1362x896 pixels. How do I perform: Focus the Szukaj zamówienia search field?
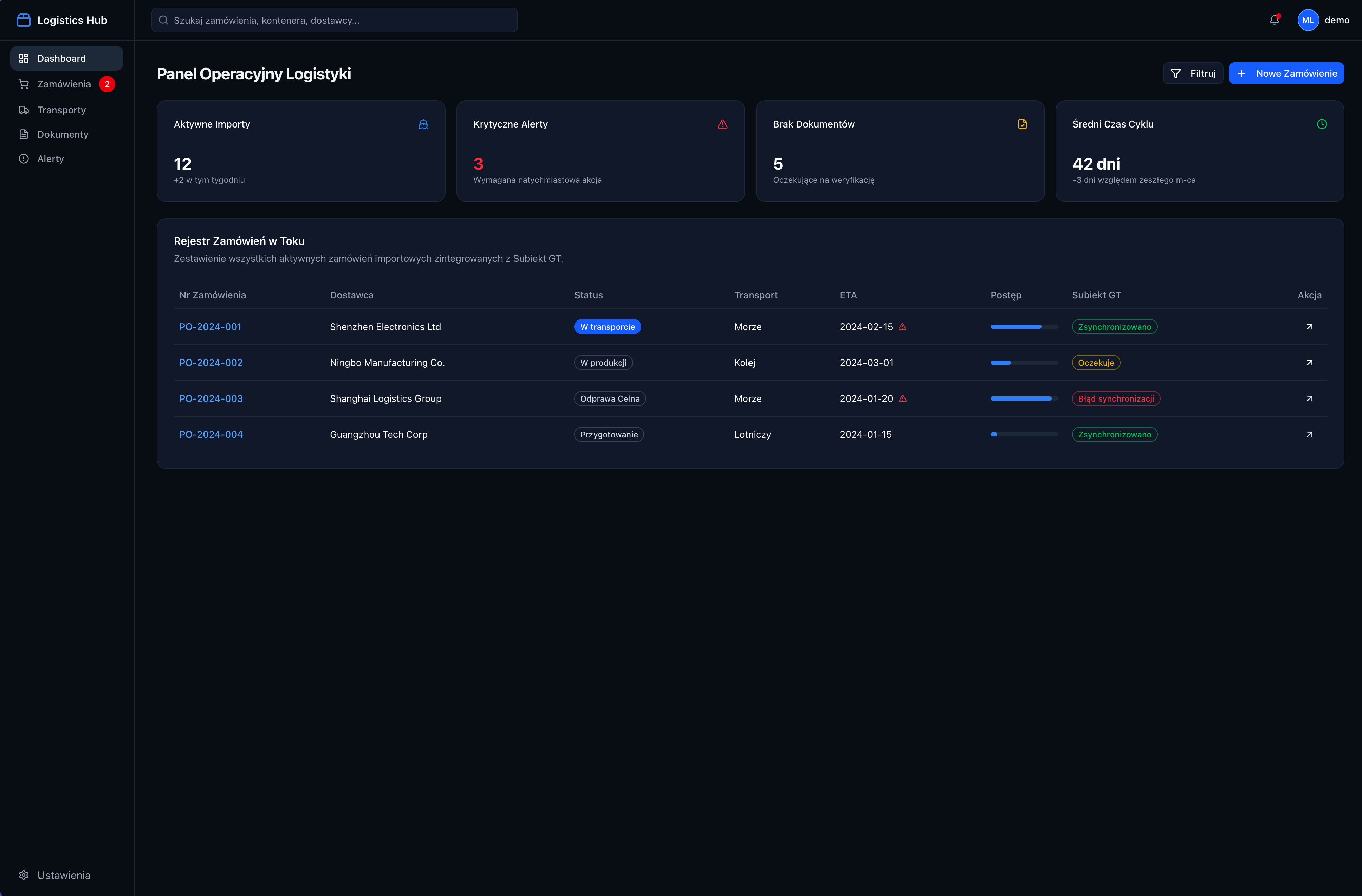(334, 20)
